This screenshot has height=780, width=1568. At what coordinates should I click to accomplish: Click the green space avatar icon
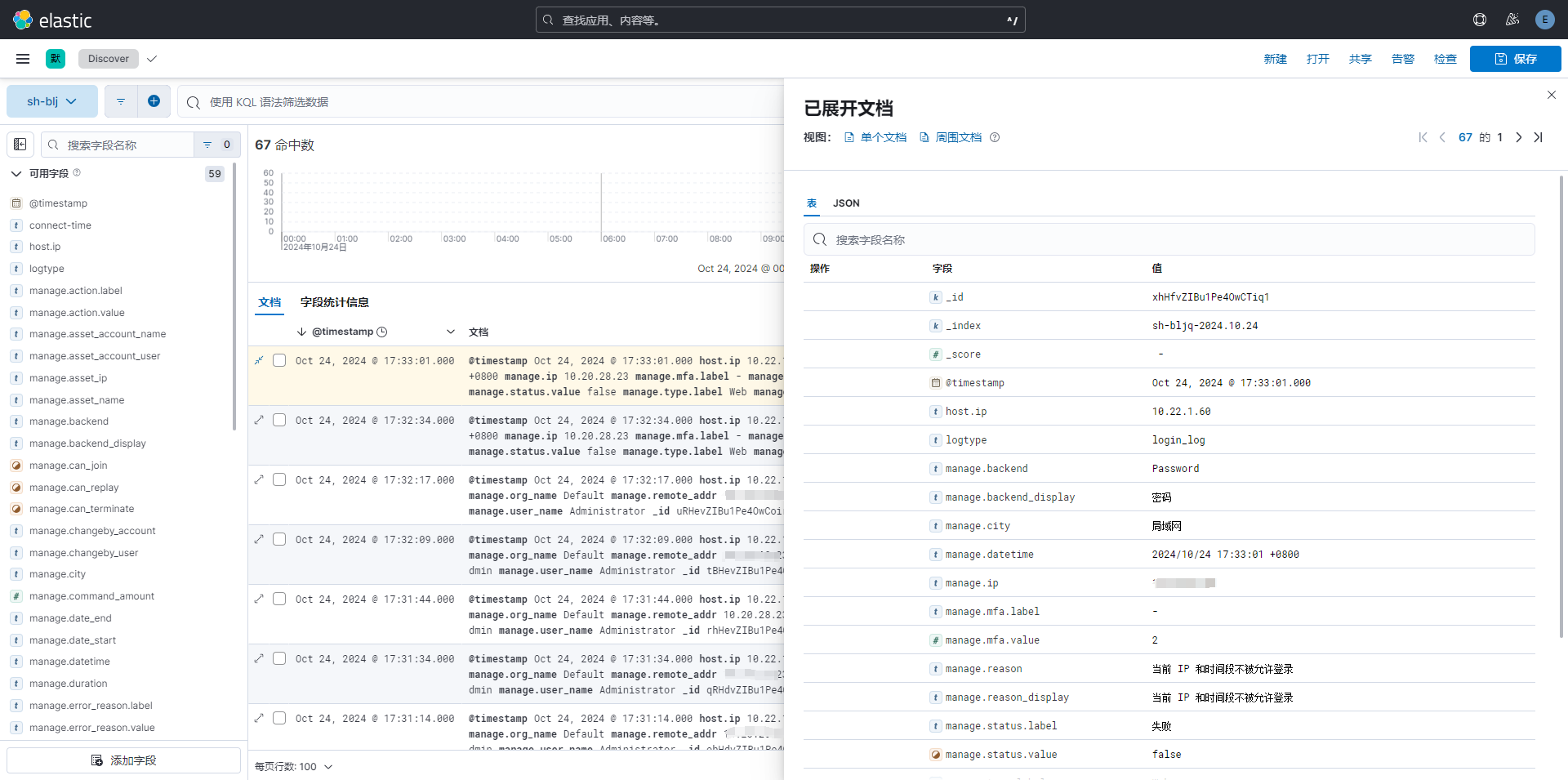coord(56,59)
